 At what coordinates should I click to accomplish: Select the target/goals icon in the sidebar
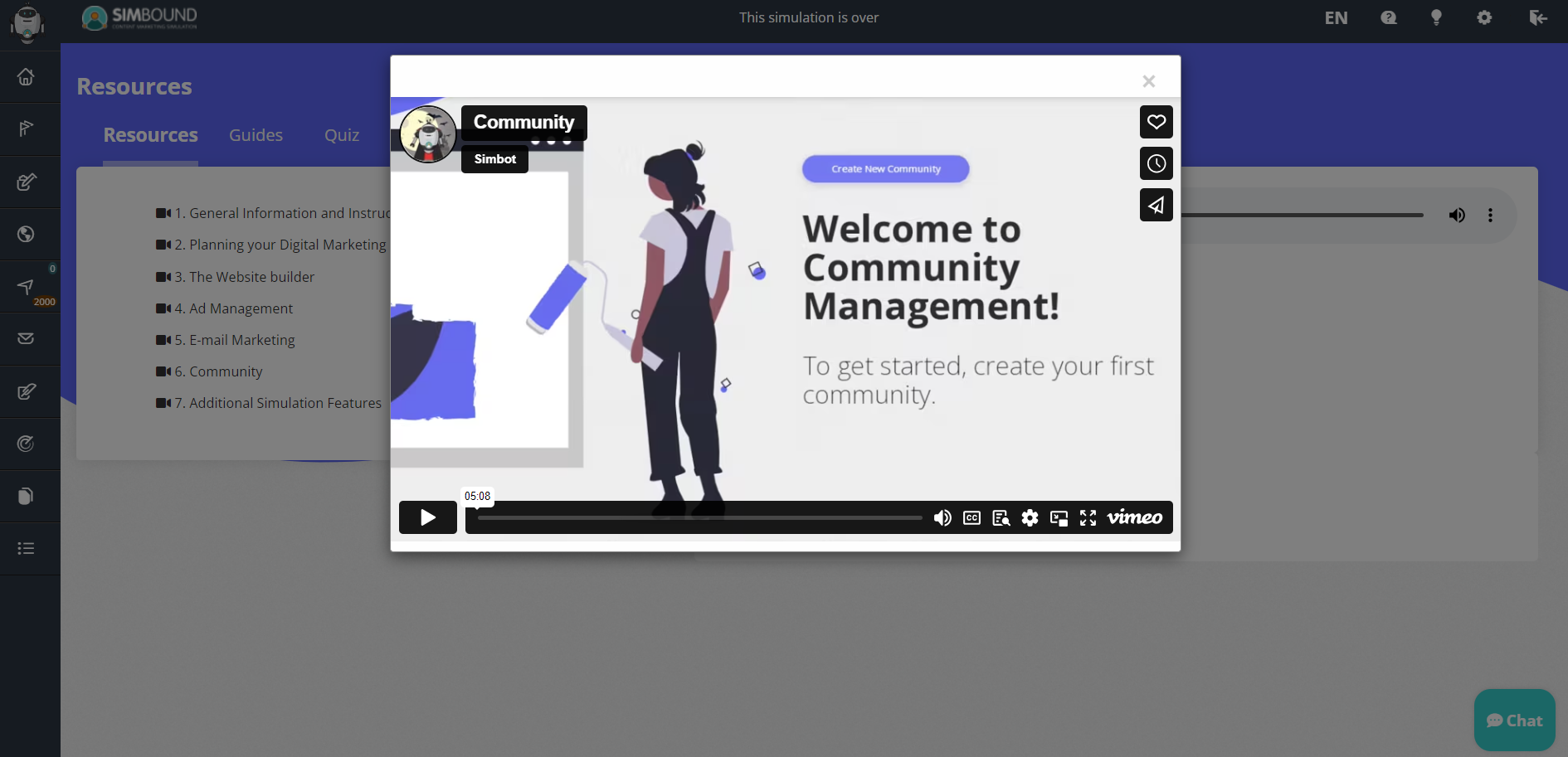click(x=26, y=444)
